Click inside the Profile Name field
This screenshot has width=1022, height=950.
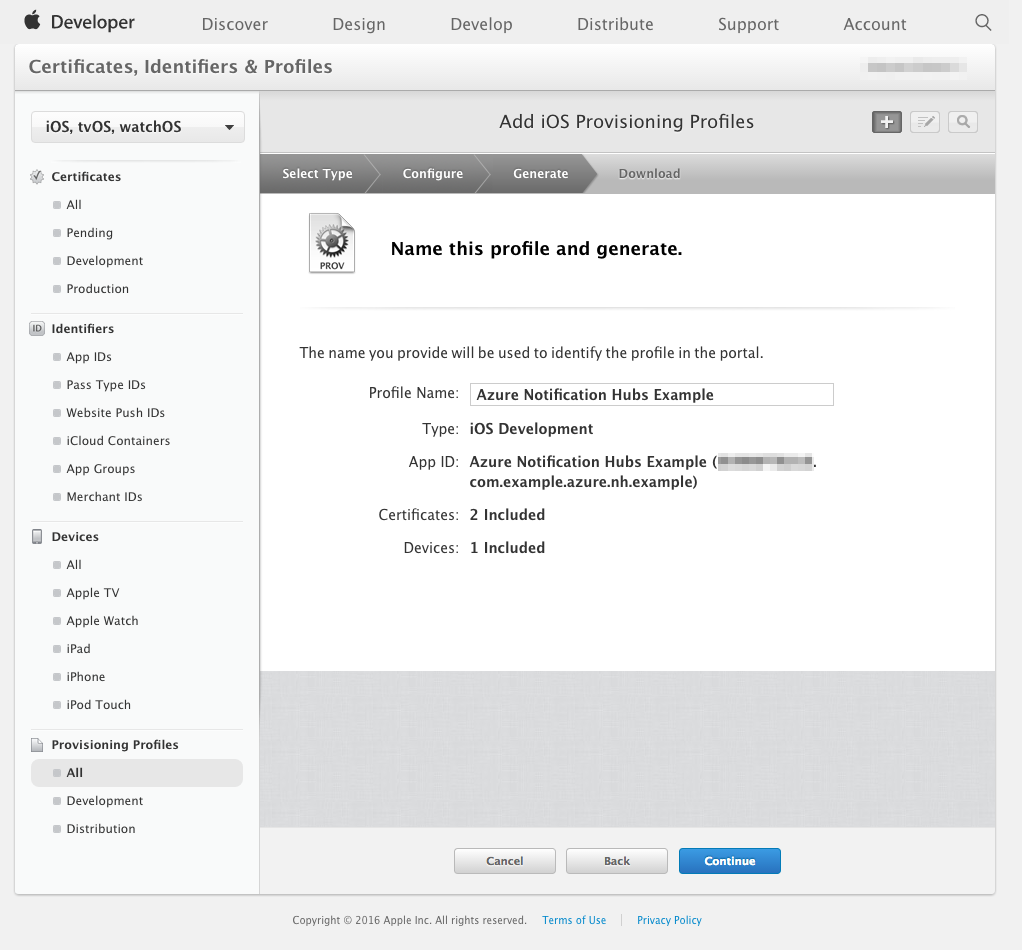pos(650,394)
